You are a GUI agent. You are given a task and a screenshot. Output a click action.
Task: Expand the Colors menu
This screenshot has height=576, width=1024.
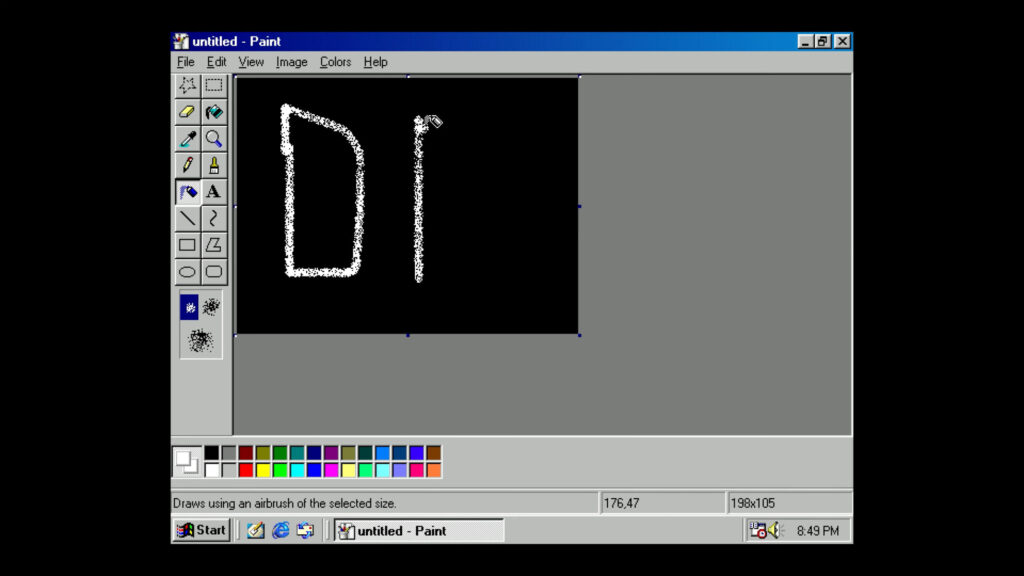[335, 62]
